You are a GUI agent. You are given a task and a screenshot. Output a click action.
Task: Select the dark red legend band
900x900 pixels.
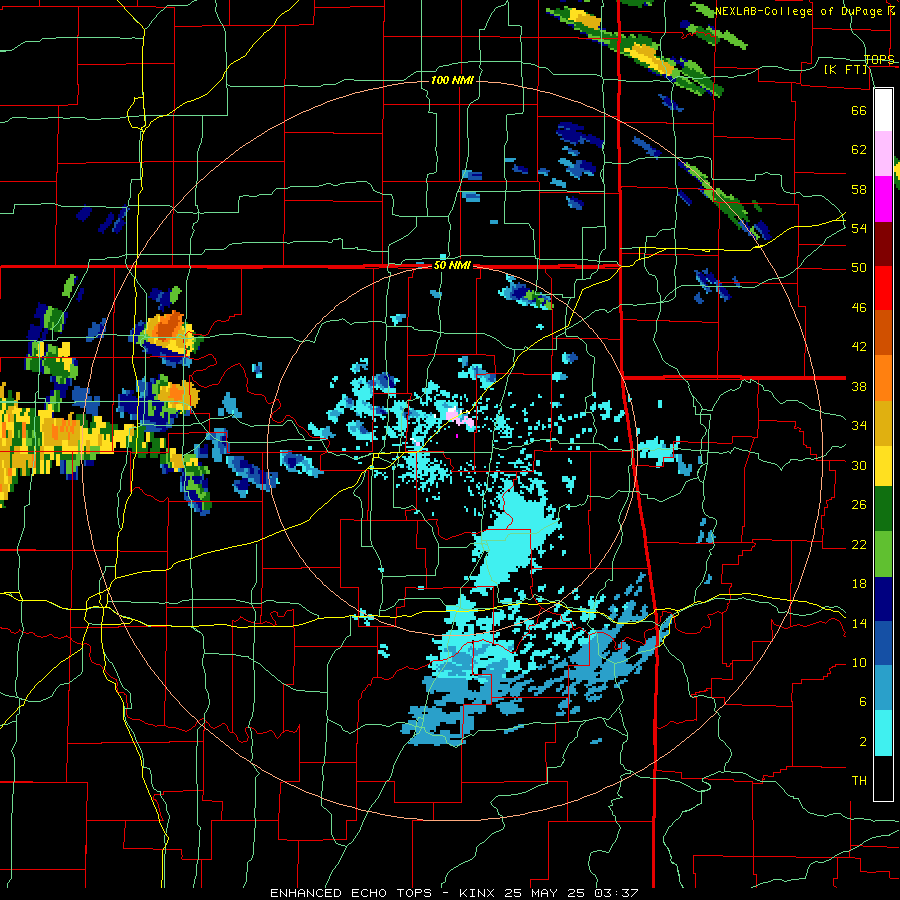coord(883,243)
